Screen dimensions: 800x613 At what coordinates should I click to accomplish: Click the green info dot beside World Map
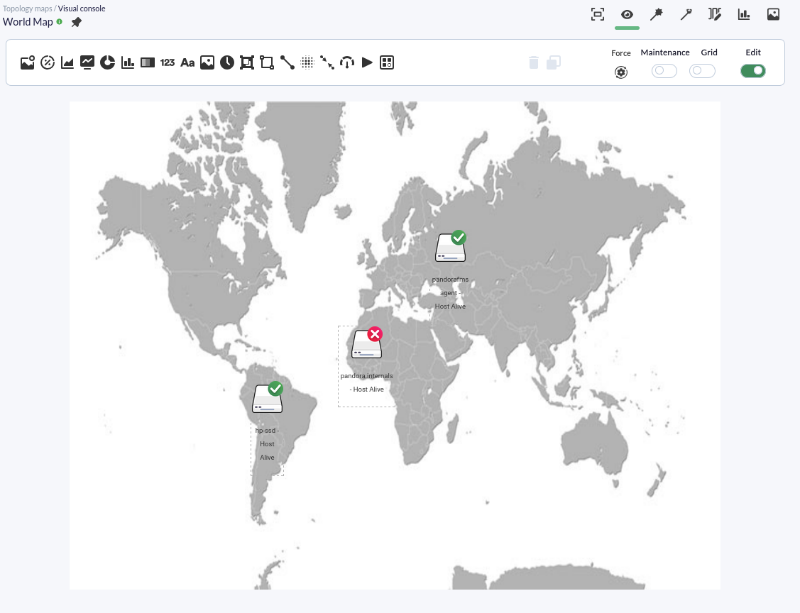tap(60, 22)
